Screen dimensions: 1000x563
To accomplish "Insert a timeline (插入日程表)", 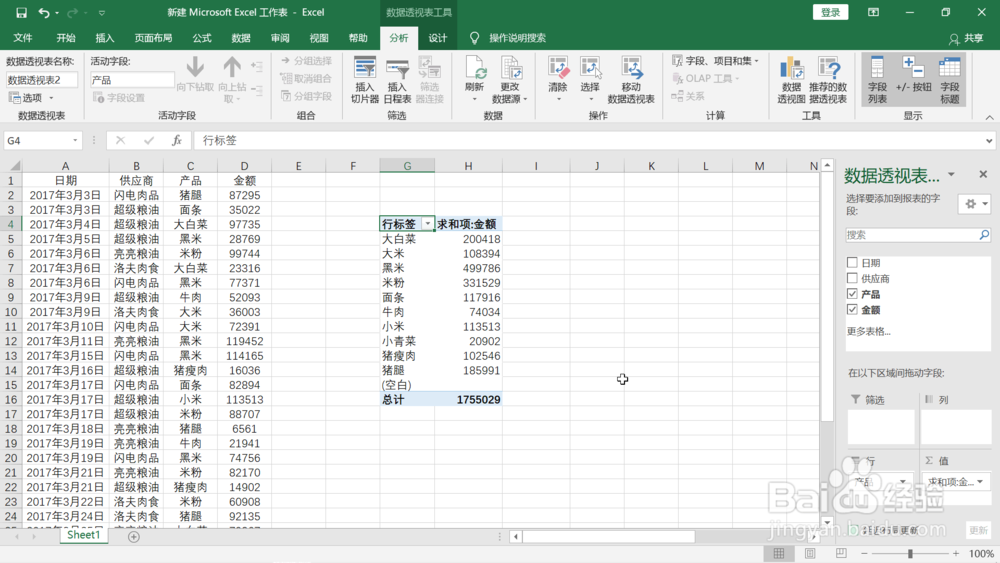I will 397,80.
